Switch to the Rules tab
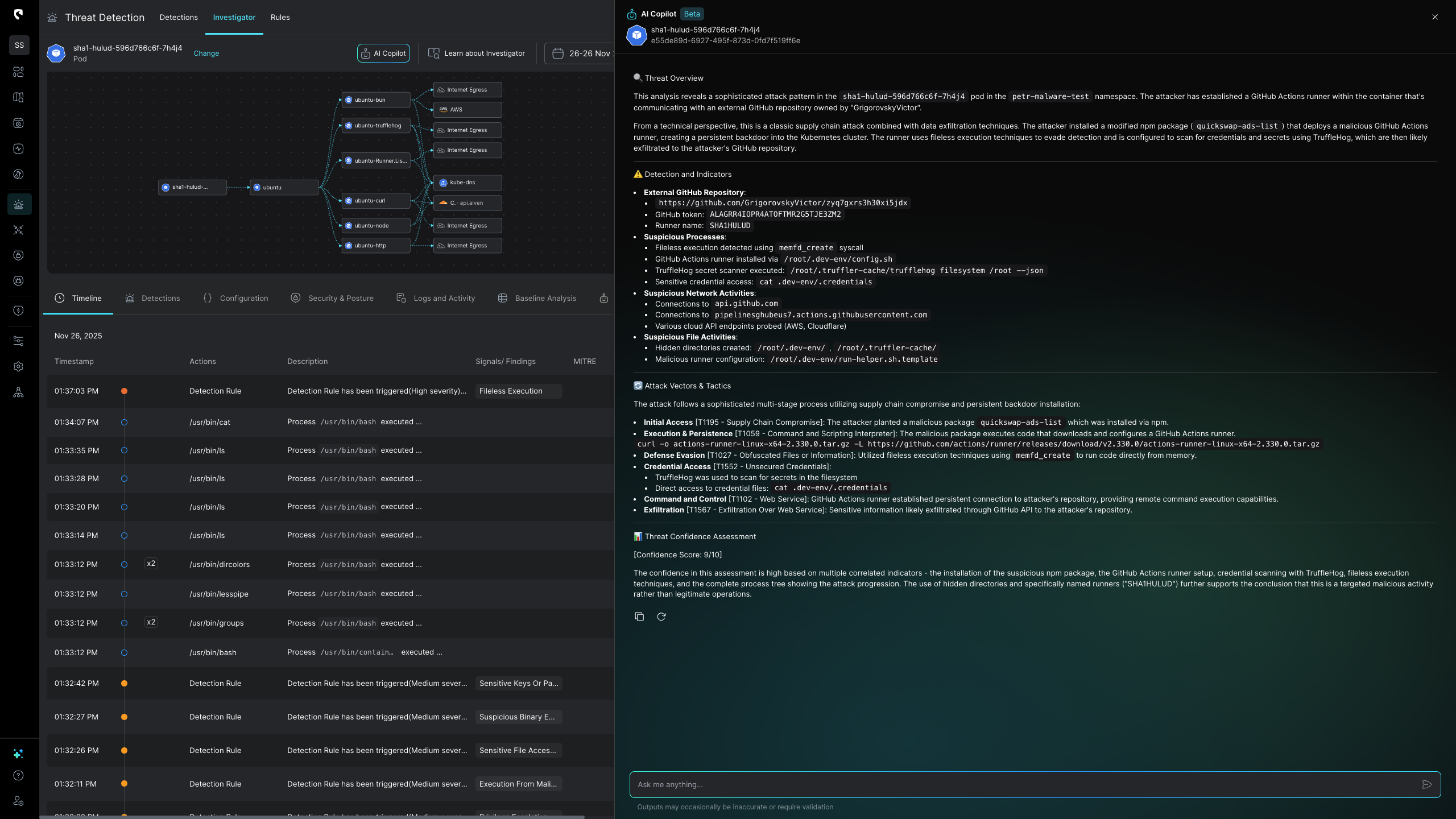The width and height of the screenshot is (1456, 819). [280, 18]
